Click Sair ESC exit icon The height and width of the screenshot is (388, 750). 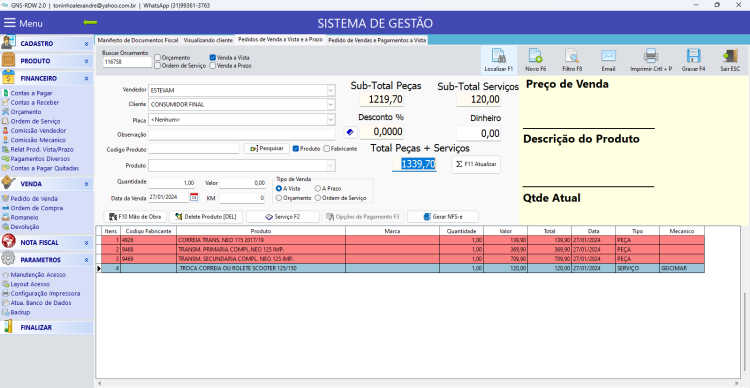click(x=730, y=56)
